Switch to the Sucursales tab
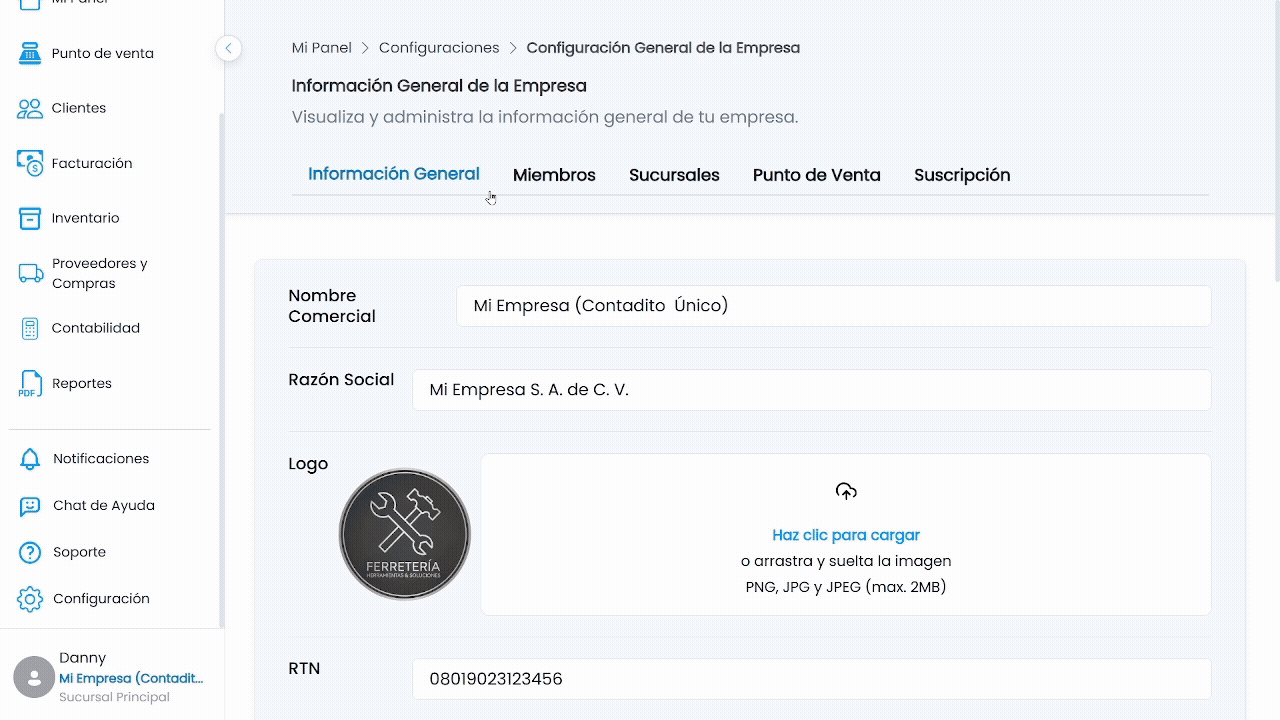 [674, 175]
